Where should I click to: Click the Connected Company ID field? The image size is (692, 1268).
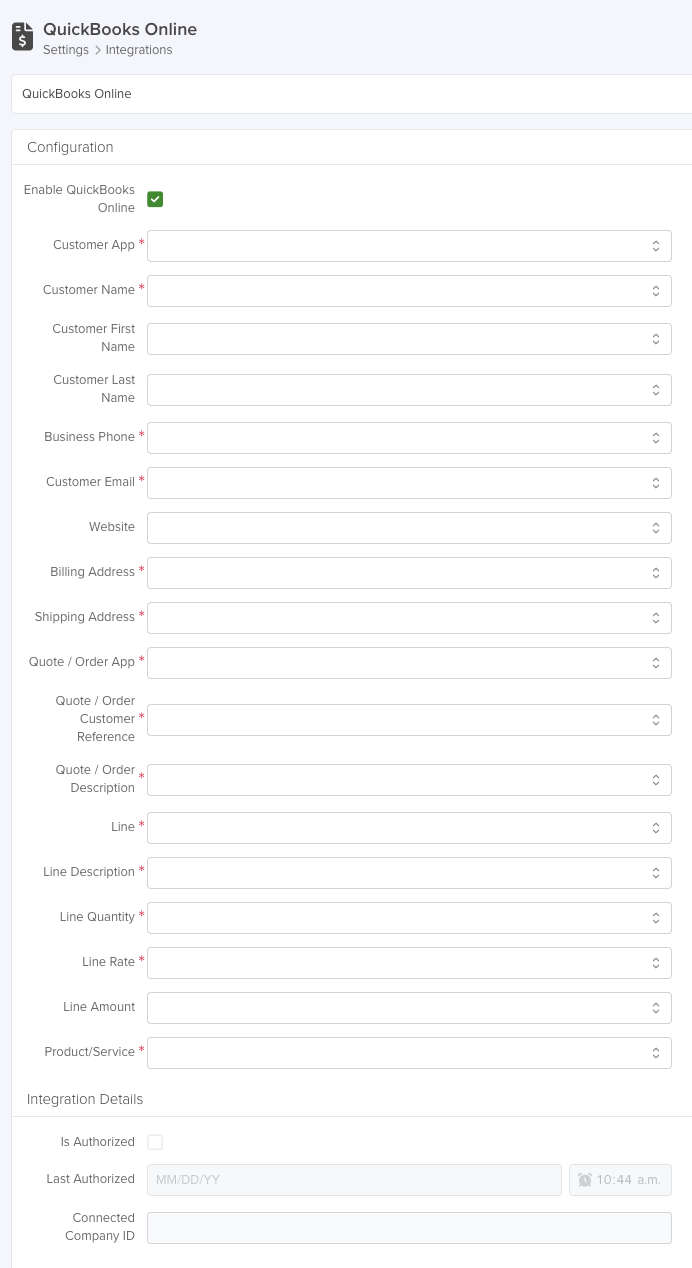click(x=409, y=1228)
